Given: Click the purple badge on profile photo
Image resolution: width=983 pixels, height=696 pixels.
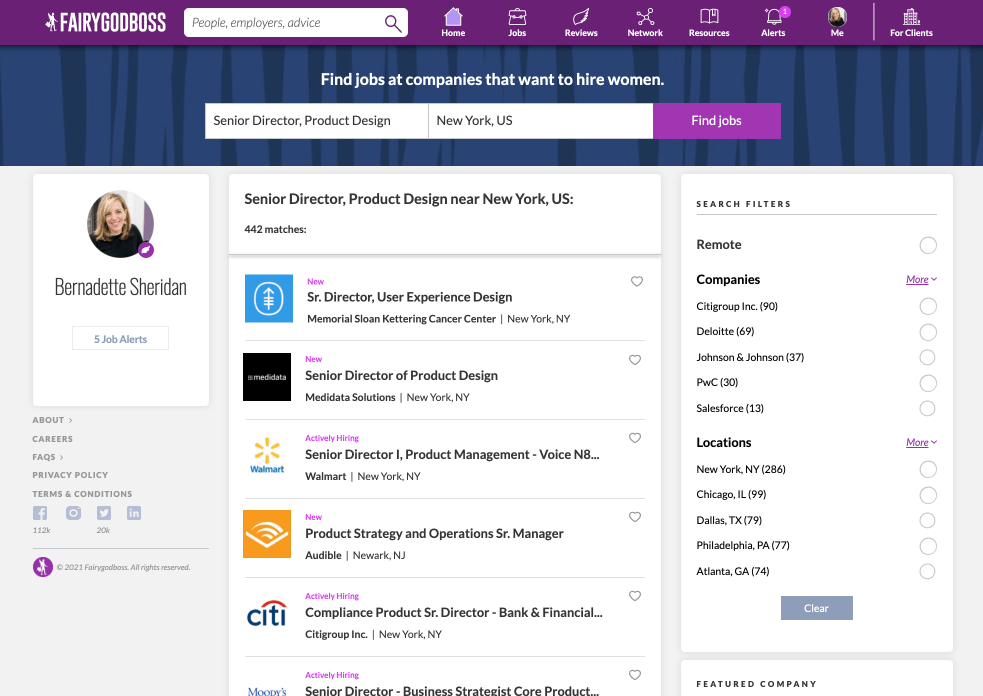Looking at the screenshot, I should (146, 250).
